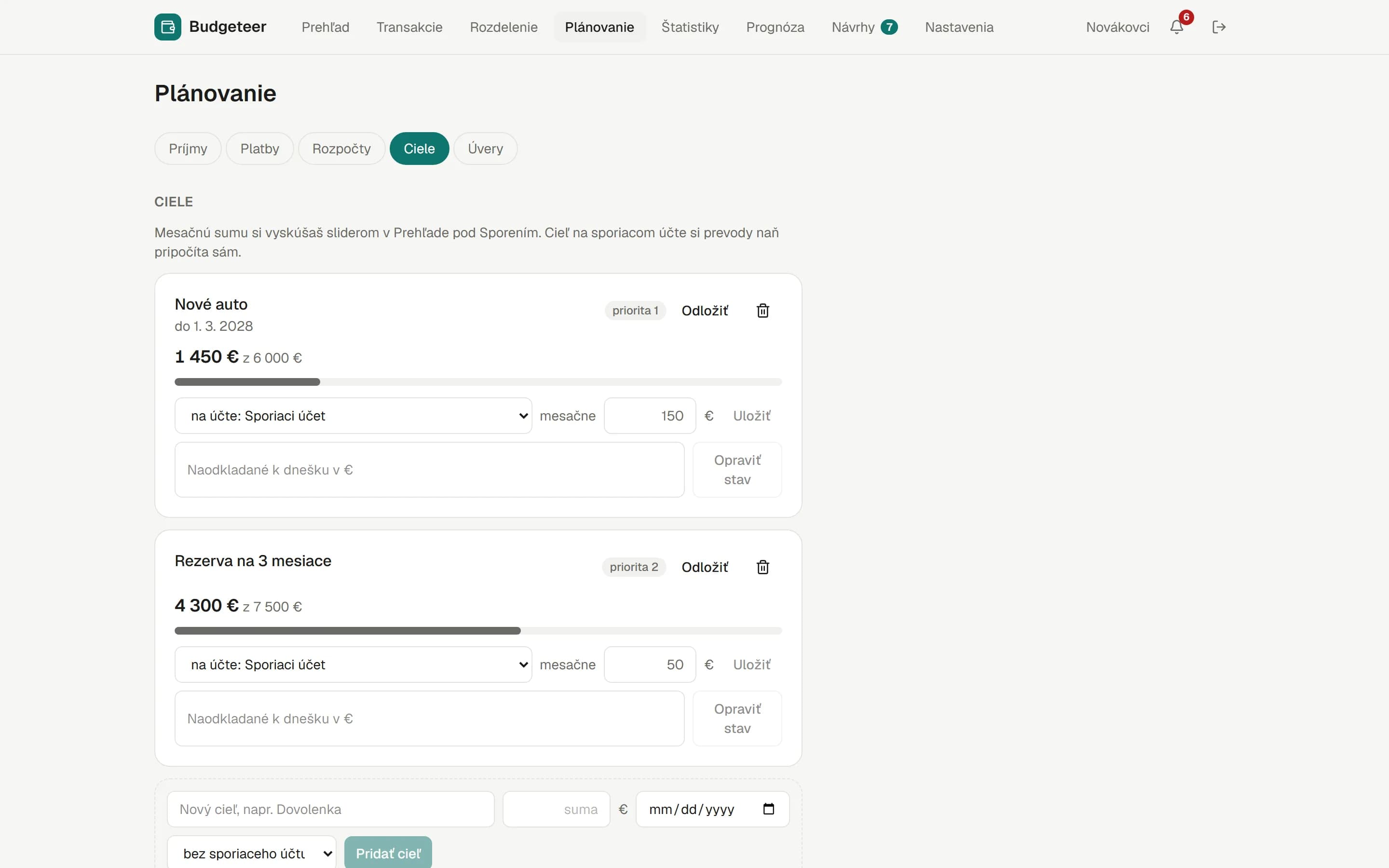Click Odložiť for Nové auto goal

pos(704,311)
